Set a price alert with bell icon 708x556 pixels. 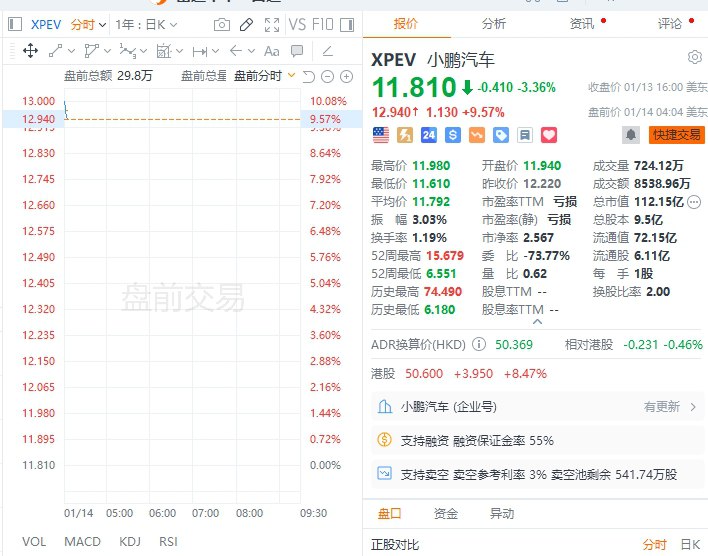coord(631,135)
